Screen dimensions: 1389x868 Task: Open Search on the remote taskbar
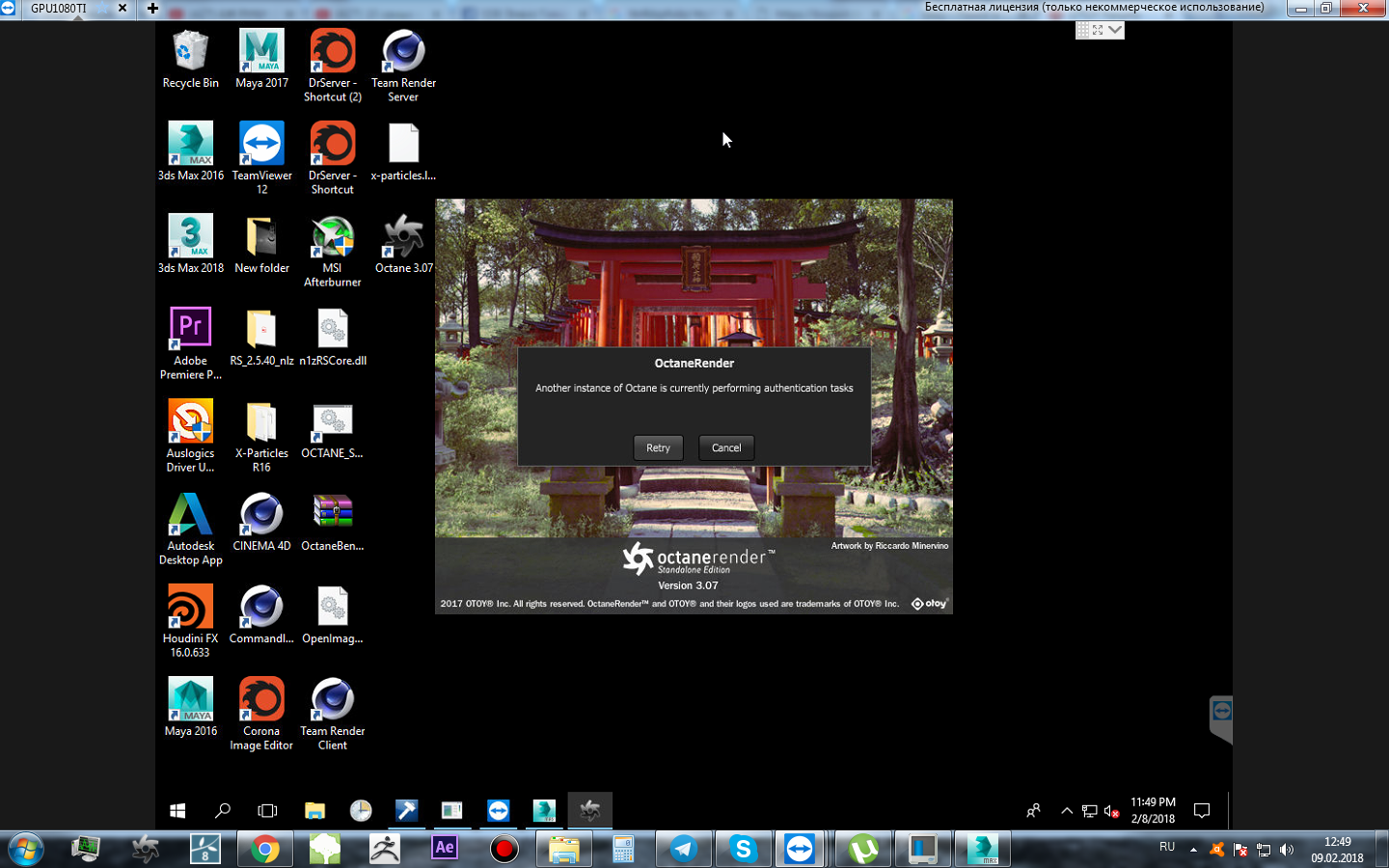tap(223, 810)
